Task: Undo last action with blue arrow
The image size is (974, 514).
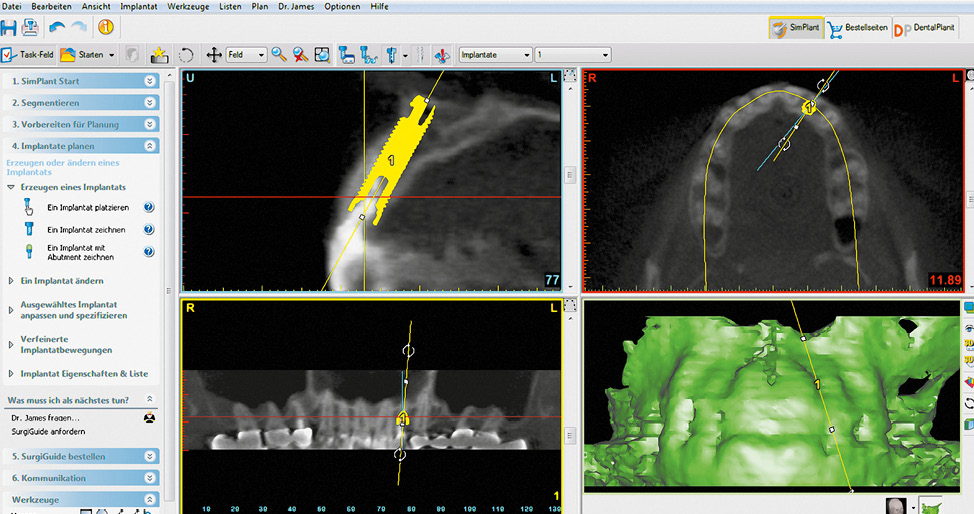Action: coord(56,27)
